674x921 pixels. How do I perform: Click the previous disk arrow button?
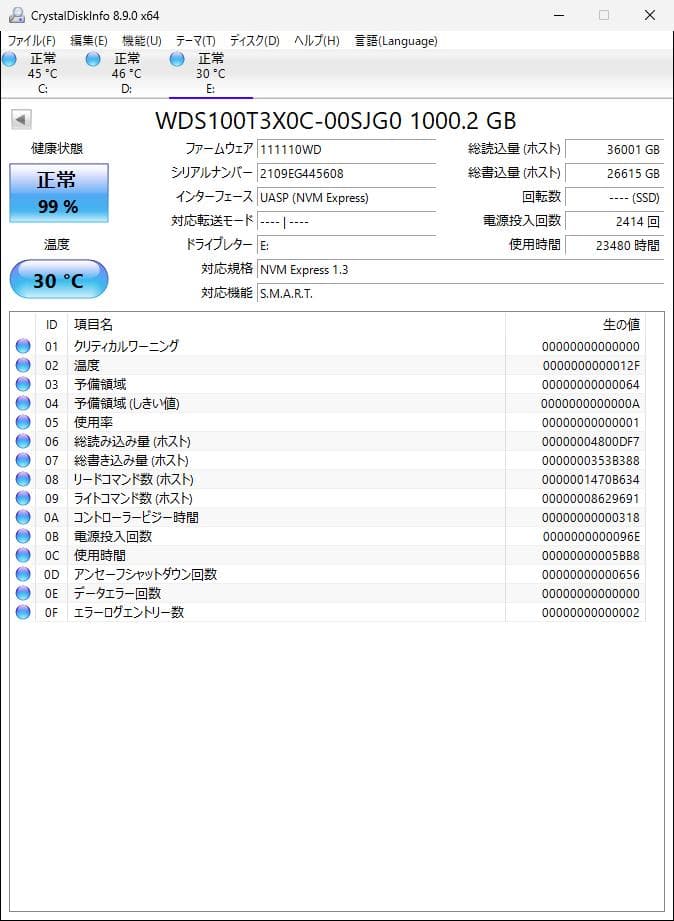click(x=21, y=120)
